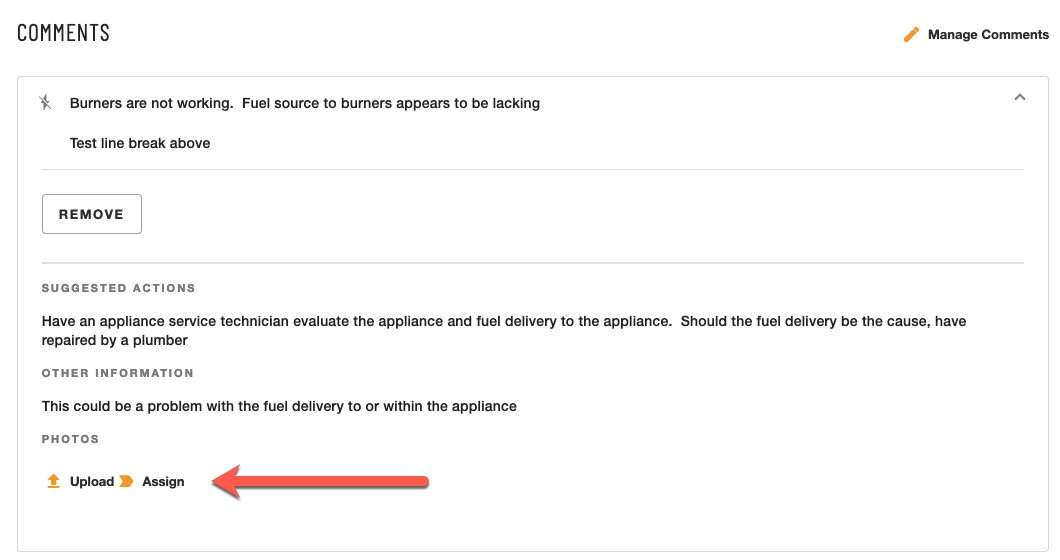Click the OTHER INFORMATION heading
The height and width of the screenshot is (560, 1060).
(x=117, y=373)
